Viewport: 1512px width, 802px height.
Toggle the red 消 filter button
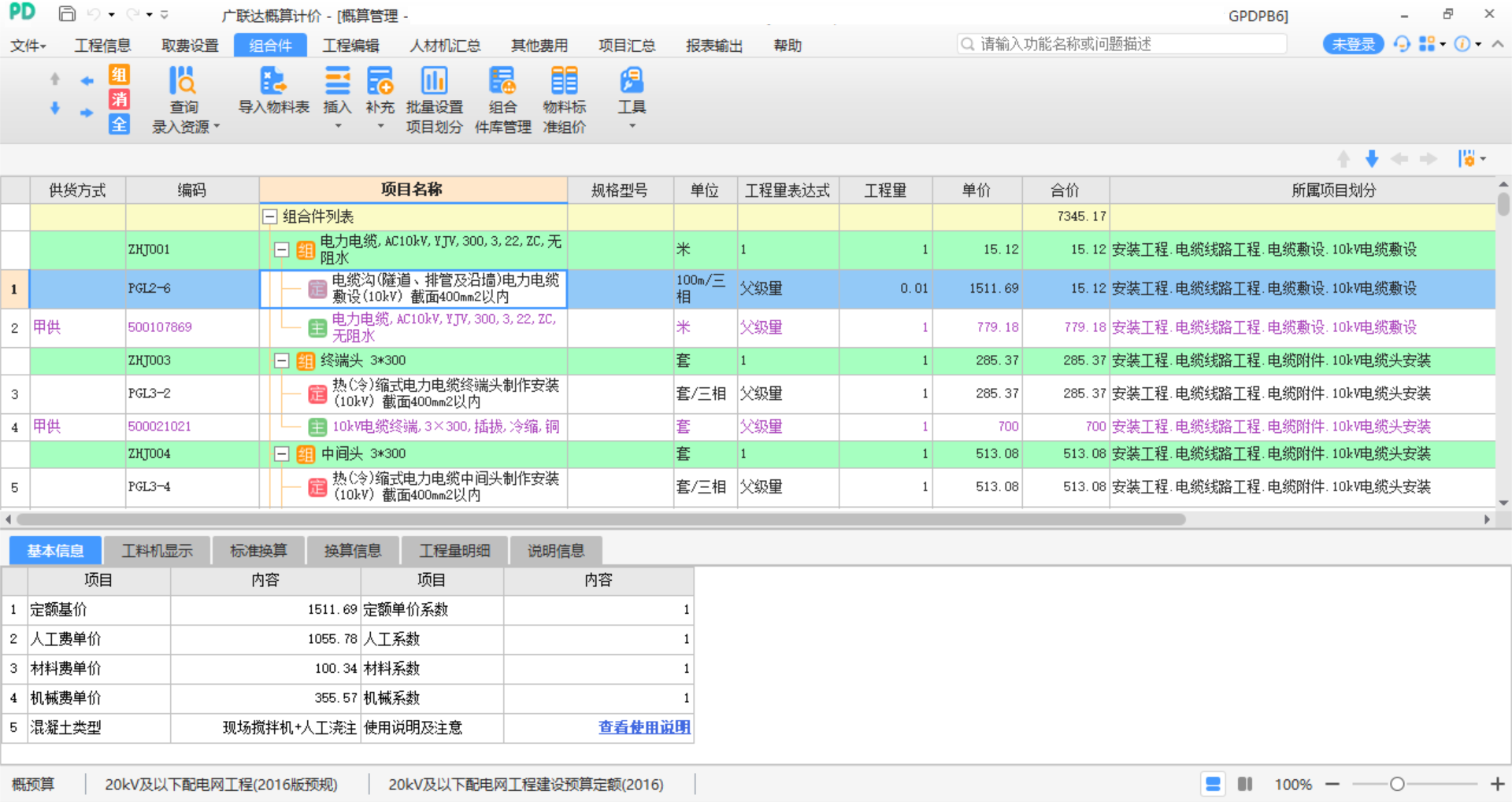point(119,99)
